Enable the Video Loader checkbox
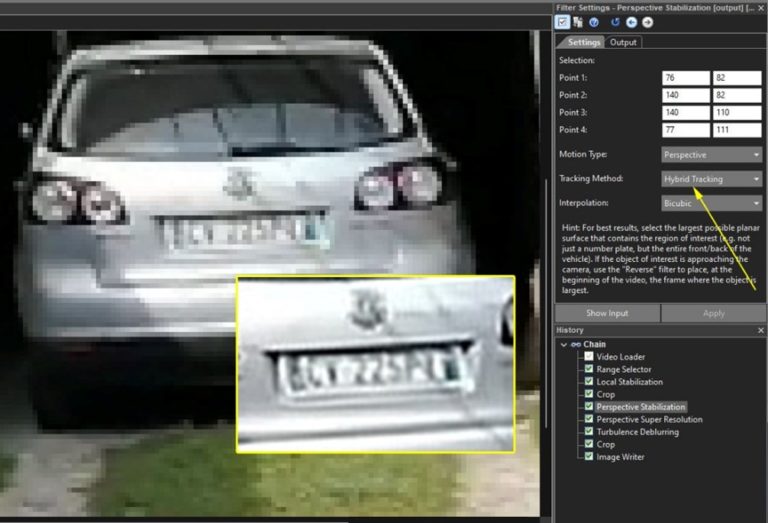Screen dimensions: 768x523 tap(589, 357)
